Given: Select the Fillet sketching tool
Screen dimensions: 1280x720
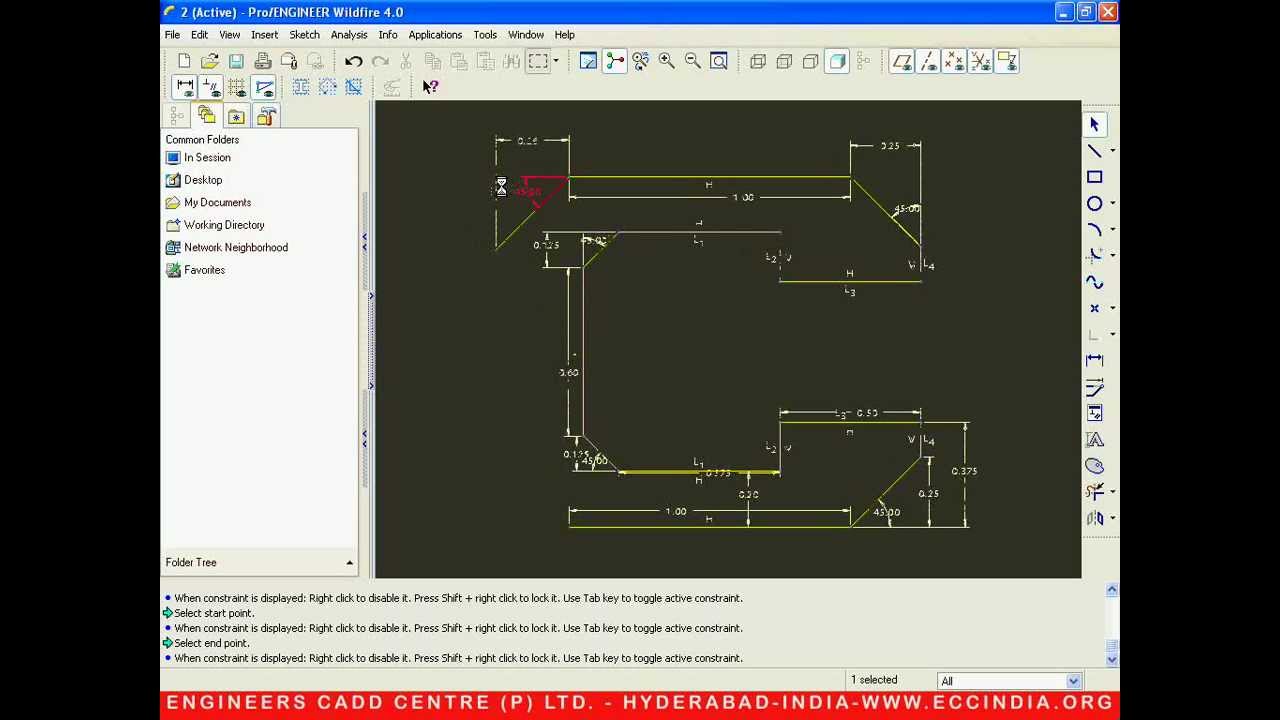Looking at the screenshot, I should tap(1095, 255).
